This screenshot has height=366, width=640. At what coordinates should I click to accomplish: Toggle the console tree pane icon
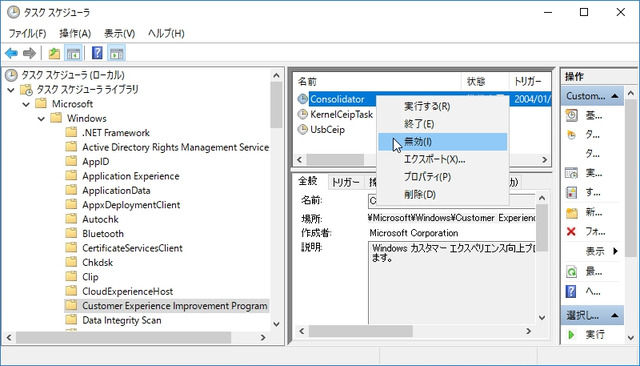pyautogui.click(x=73, y=53)
